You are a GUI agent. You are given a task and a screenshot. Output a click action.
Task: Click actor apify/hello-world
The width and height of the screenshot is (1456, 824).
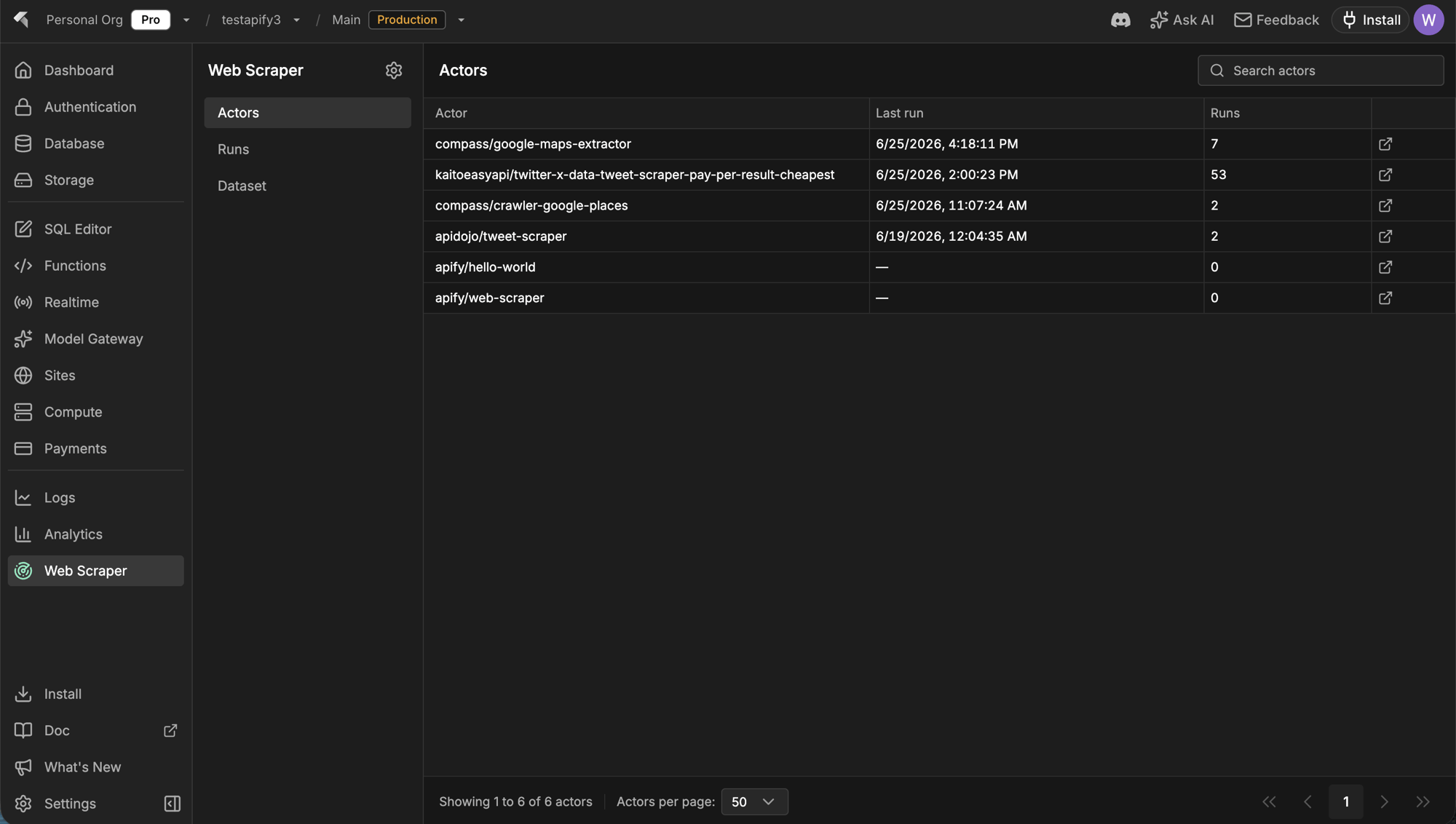pos(486,267)
